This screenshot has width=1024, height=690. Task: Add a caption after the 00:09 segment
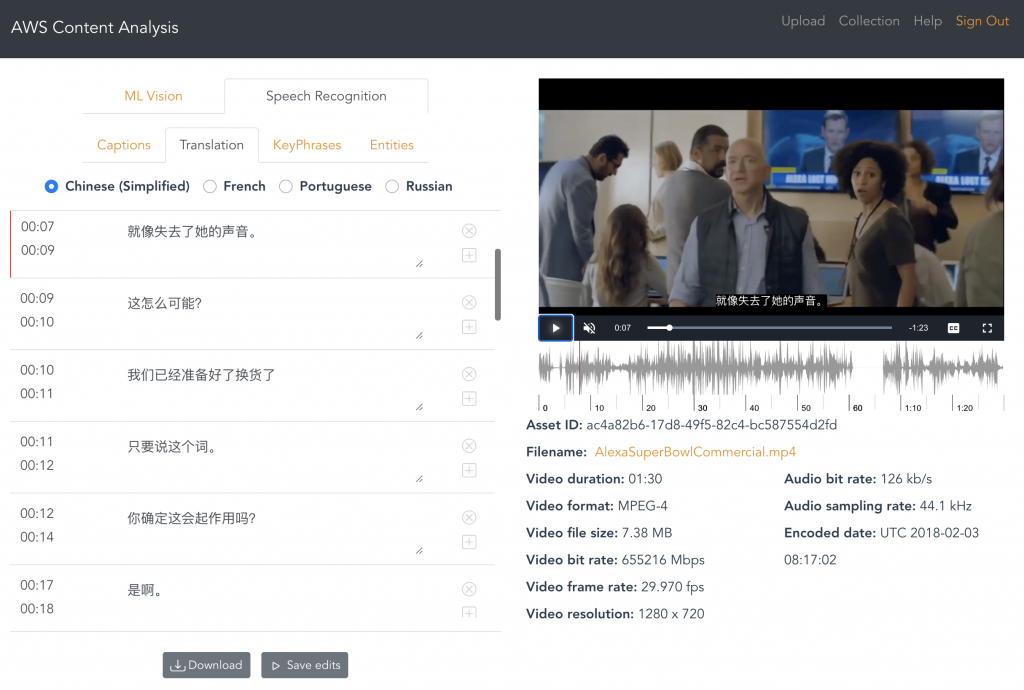click(x=469, y=327)
